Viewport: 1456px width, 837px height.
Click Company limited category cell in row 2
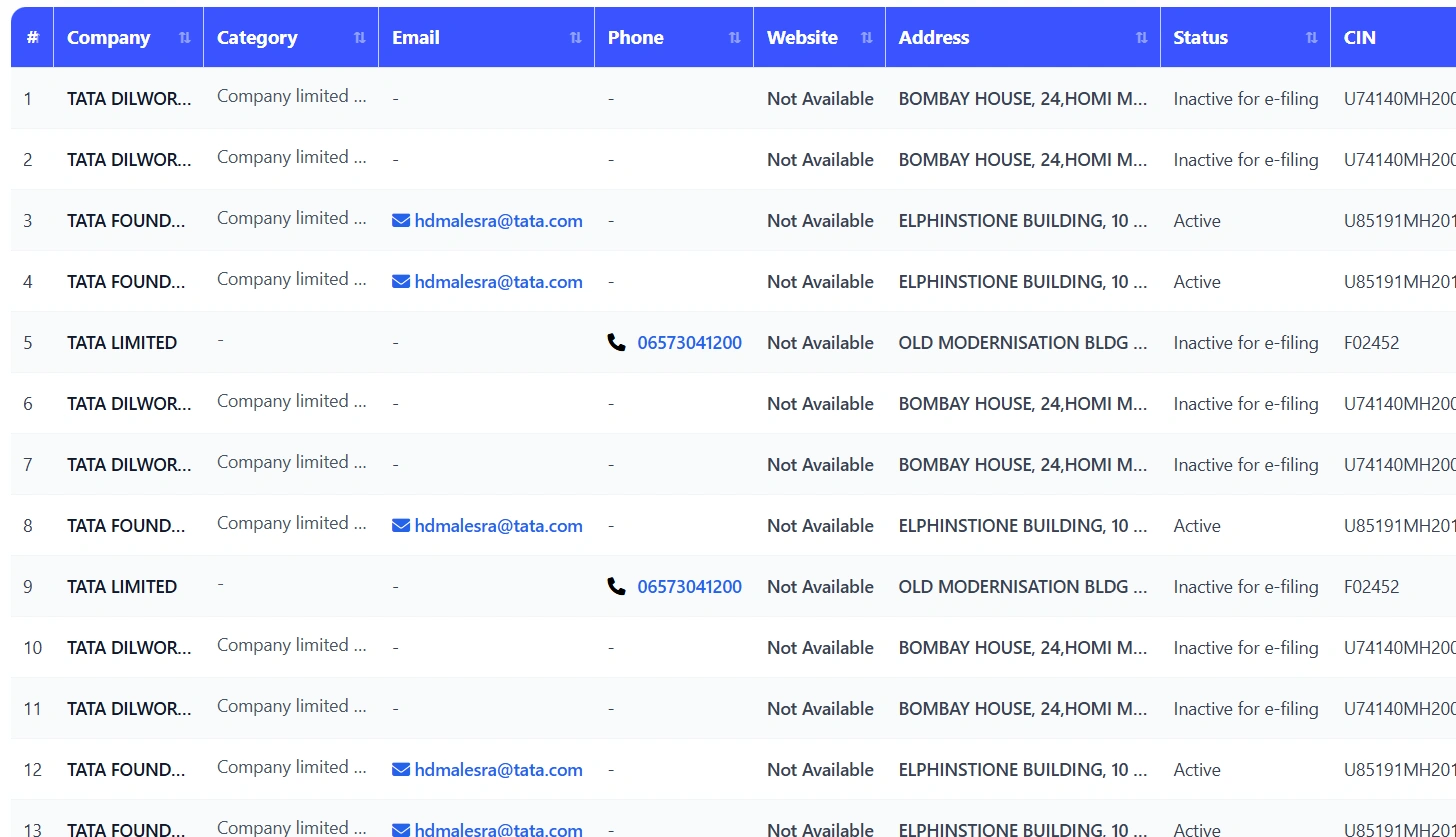click(292, 157)
